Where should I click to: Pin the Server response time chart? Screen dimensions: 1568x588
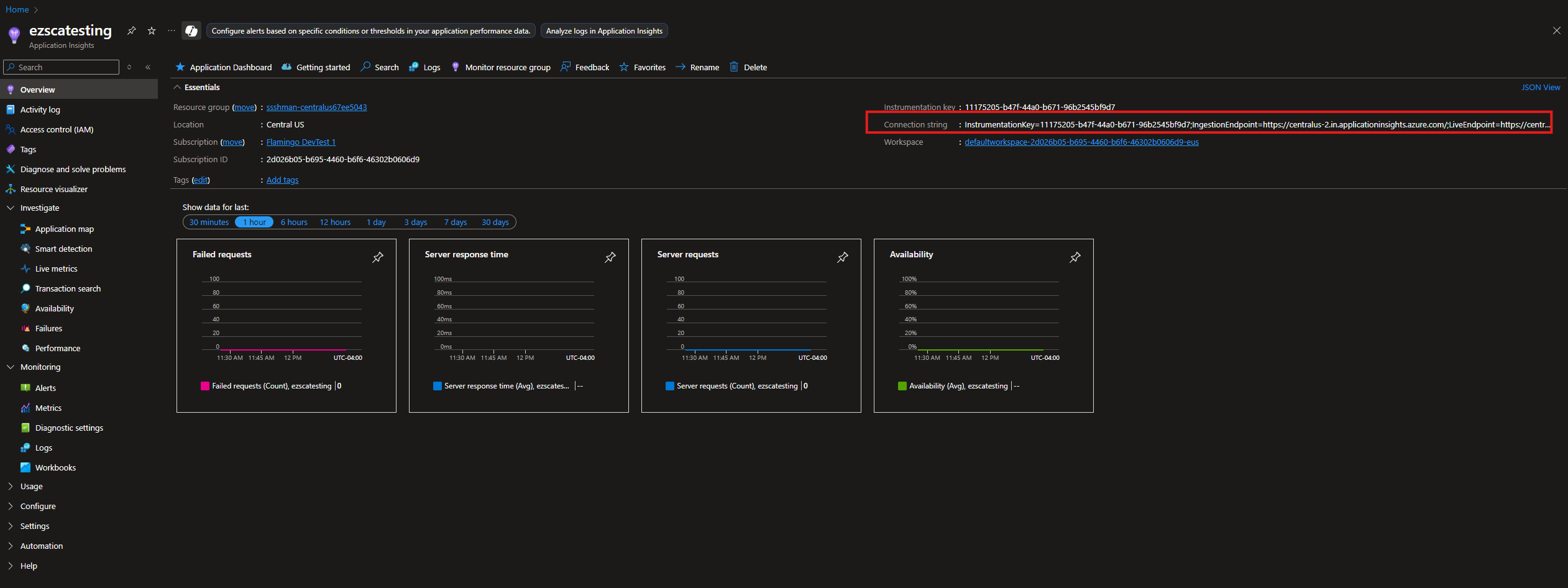click(610, 257)
